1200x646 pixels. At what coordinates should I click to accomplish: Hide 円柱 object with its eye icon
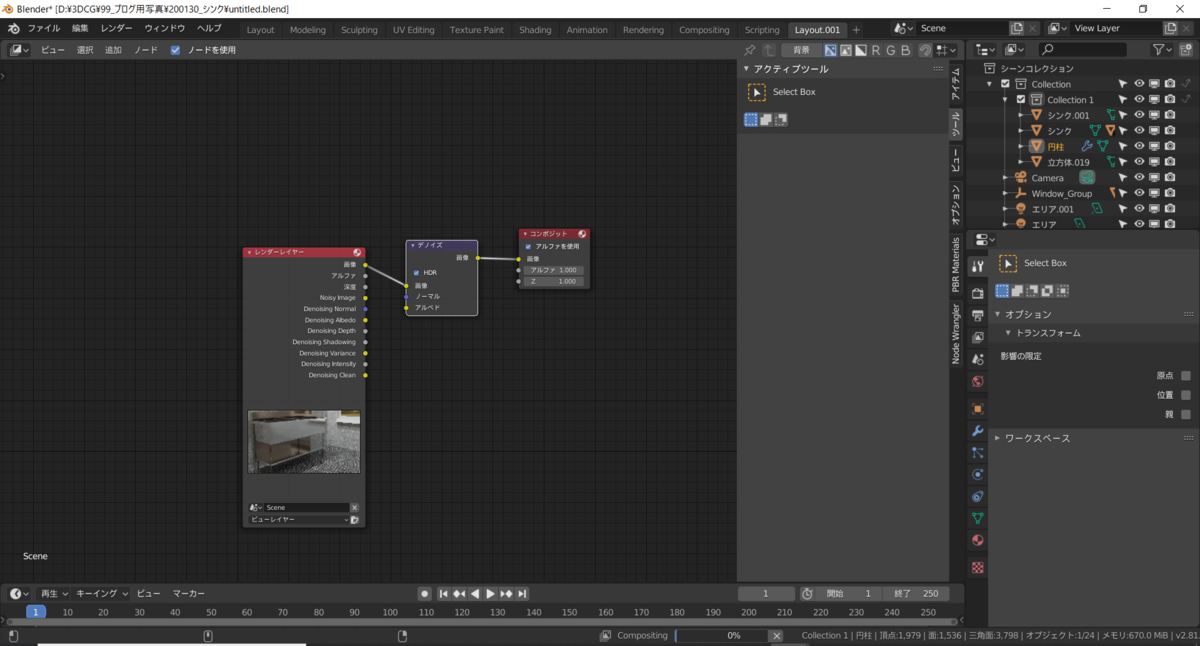(1138, 147)
